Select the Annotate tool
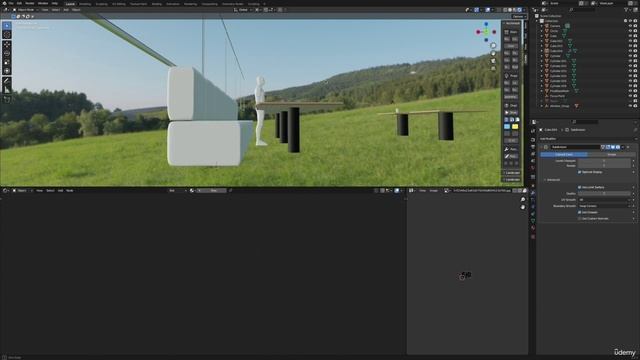The height and width of the screenshot is (360, 640). (7, 81)
